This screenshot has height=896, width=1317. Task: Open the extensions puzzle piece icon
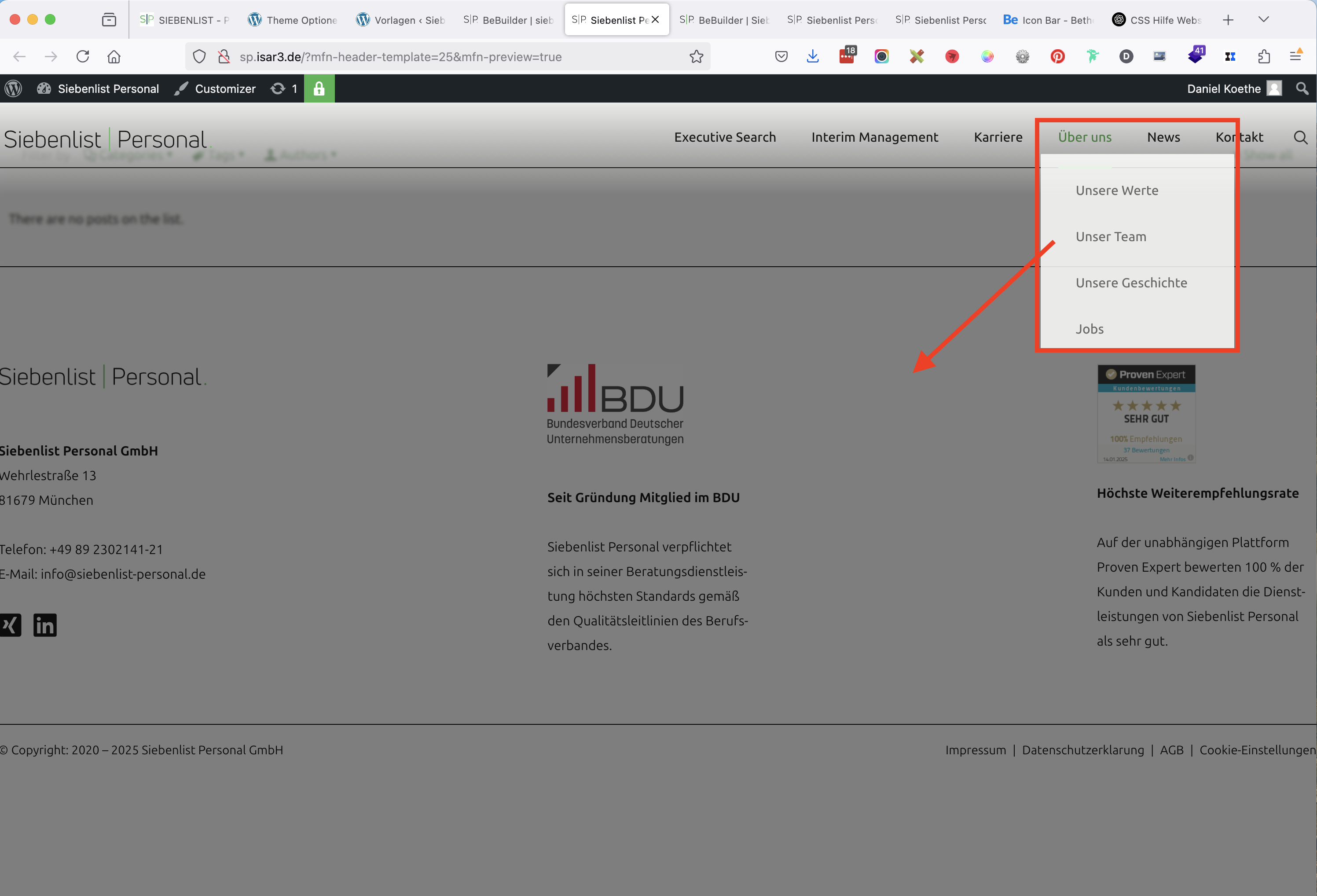[1264, 56]
